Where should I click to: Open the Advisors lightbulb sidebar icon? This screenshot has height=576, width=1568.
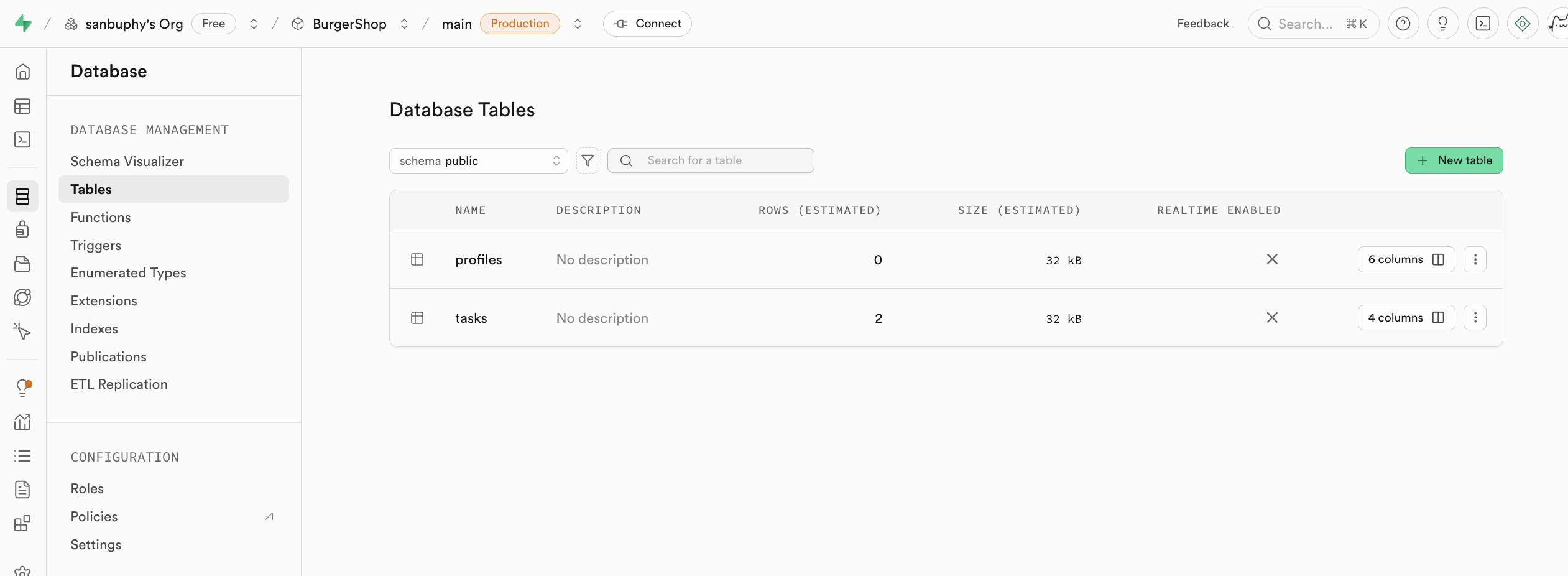[x=22, y=388]
